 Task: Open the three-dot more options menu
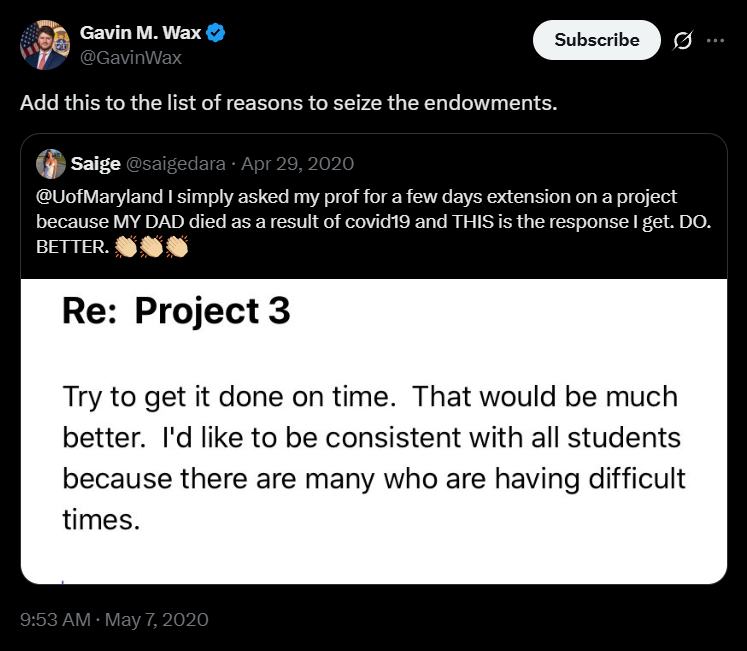tap(715, 41)
